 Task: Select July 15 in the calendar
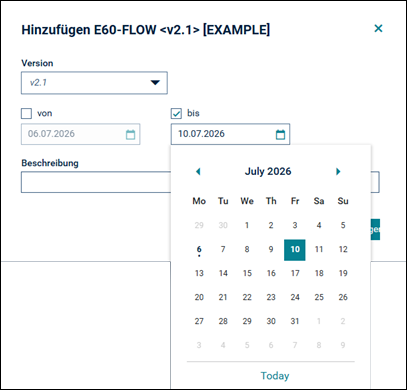tap(247, 273)
